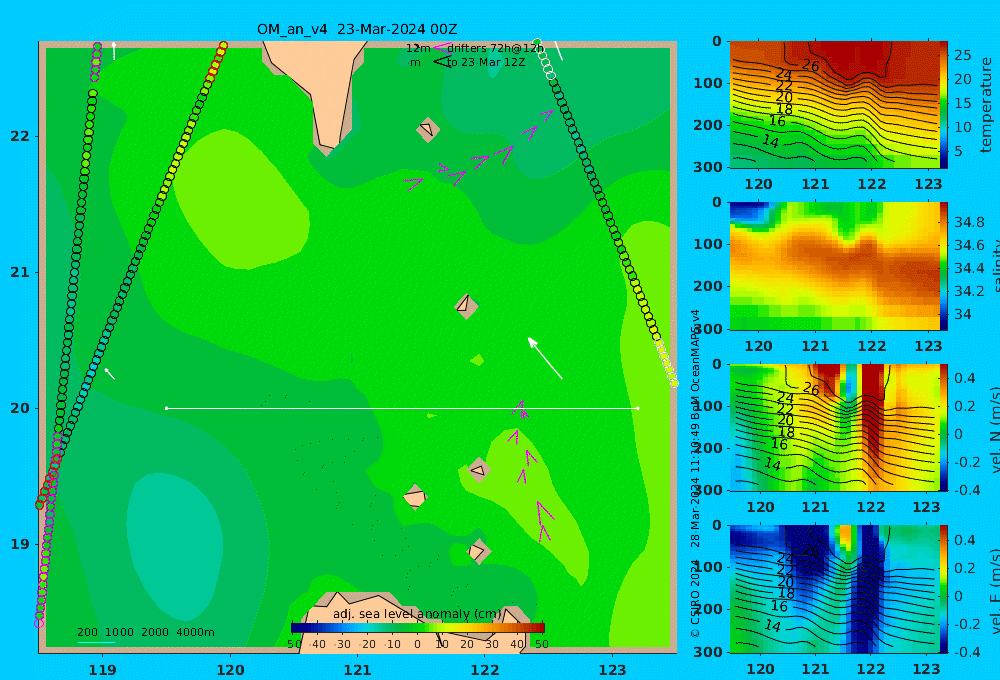Click the large white current arrow near 122E
The width and height of the screenshot is (1000, 680).
click(x=545, y=358)
